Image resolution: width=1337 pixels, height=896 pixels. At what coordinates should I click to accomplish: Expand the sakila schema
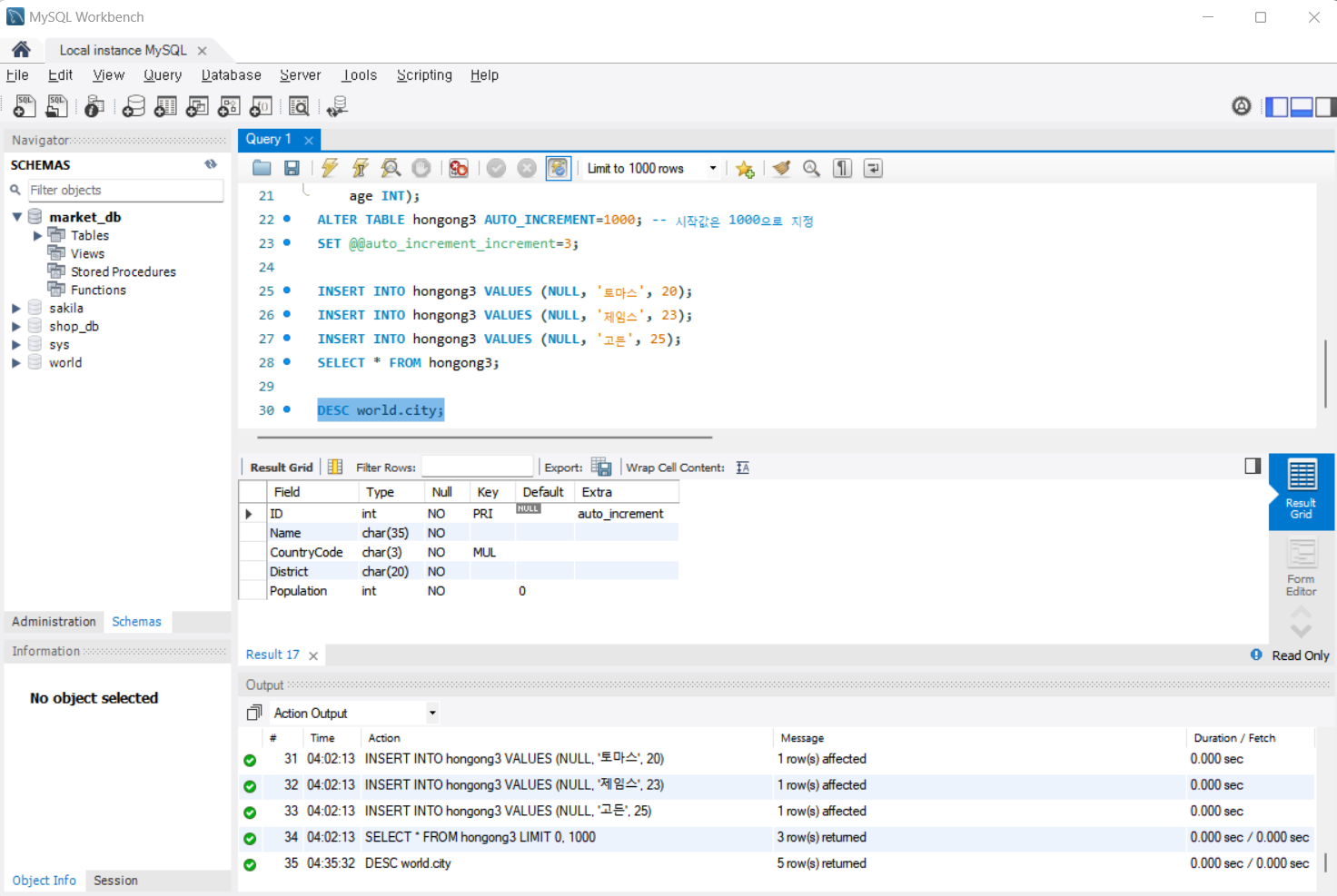(x=15, y=308)
